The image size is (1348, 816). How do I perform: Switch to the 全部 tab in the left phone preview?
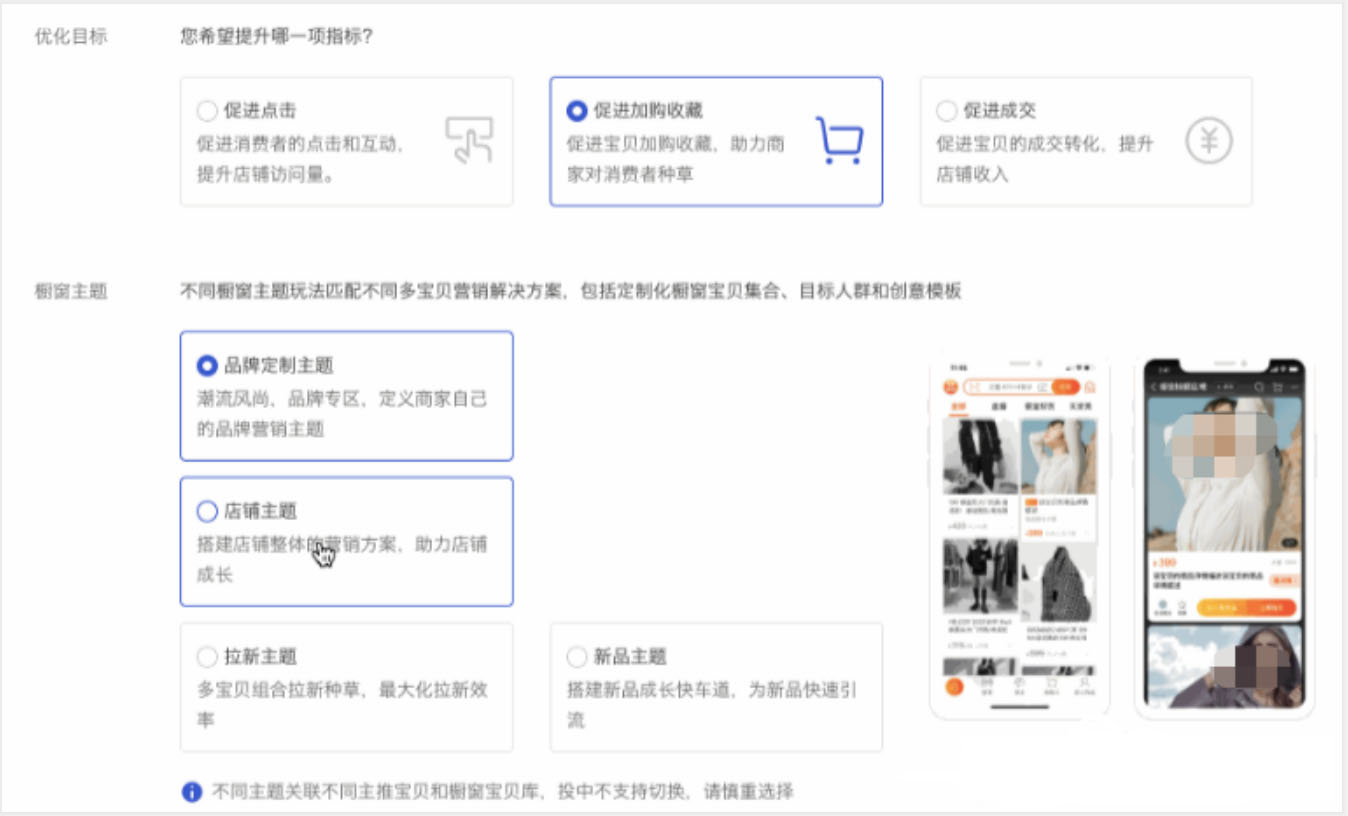pos(958,406)
